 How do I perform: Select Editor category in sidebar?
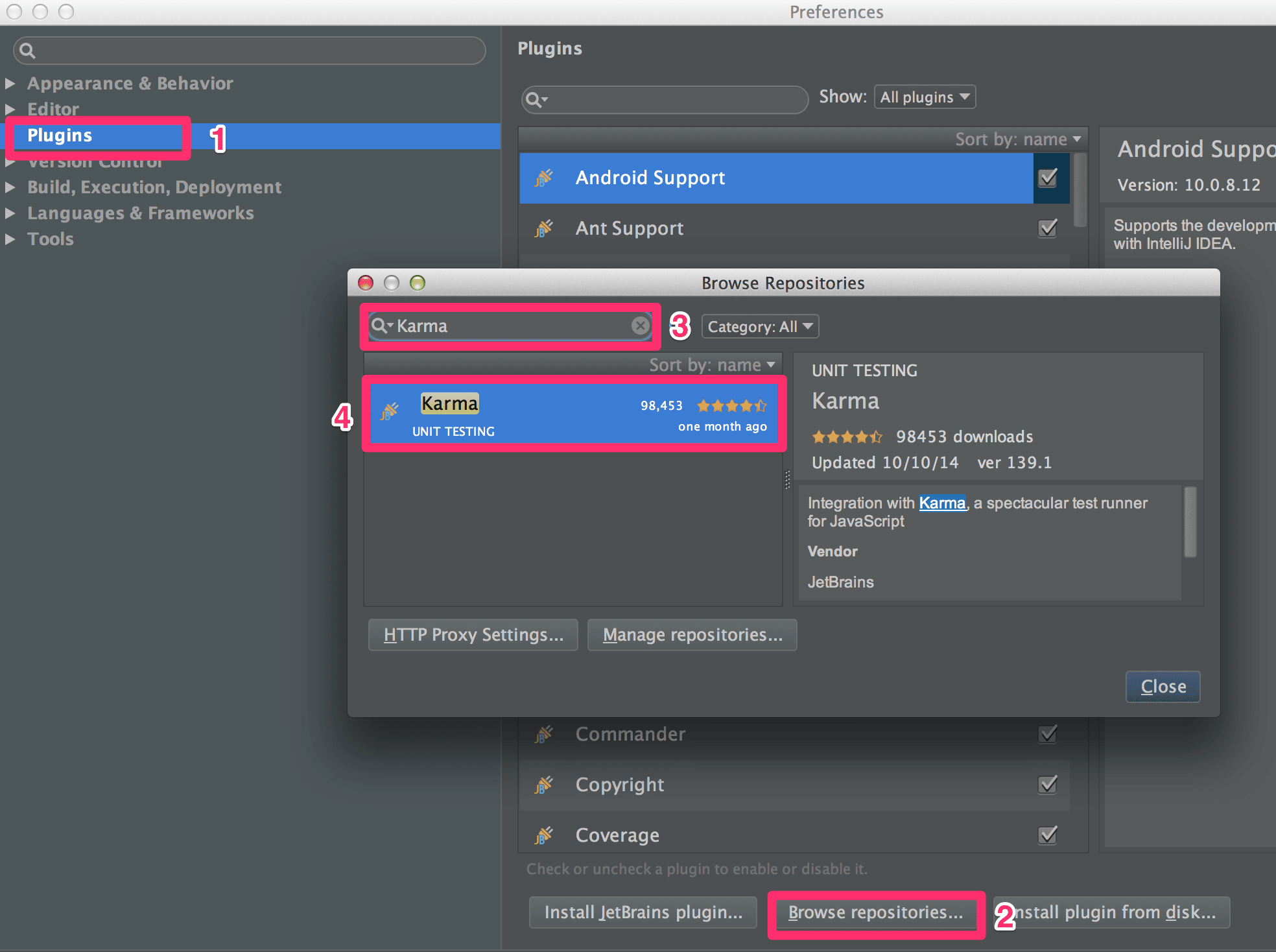coord(53,109)
